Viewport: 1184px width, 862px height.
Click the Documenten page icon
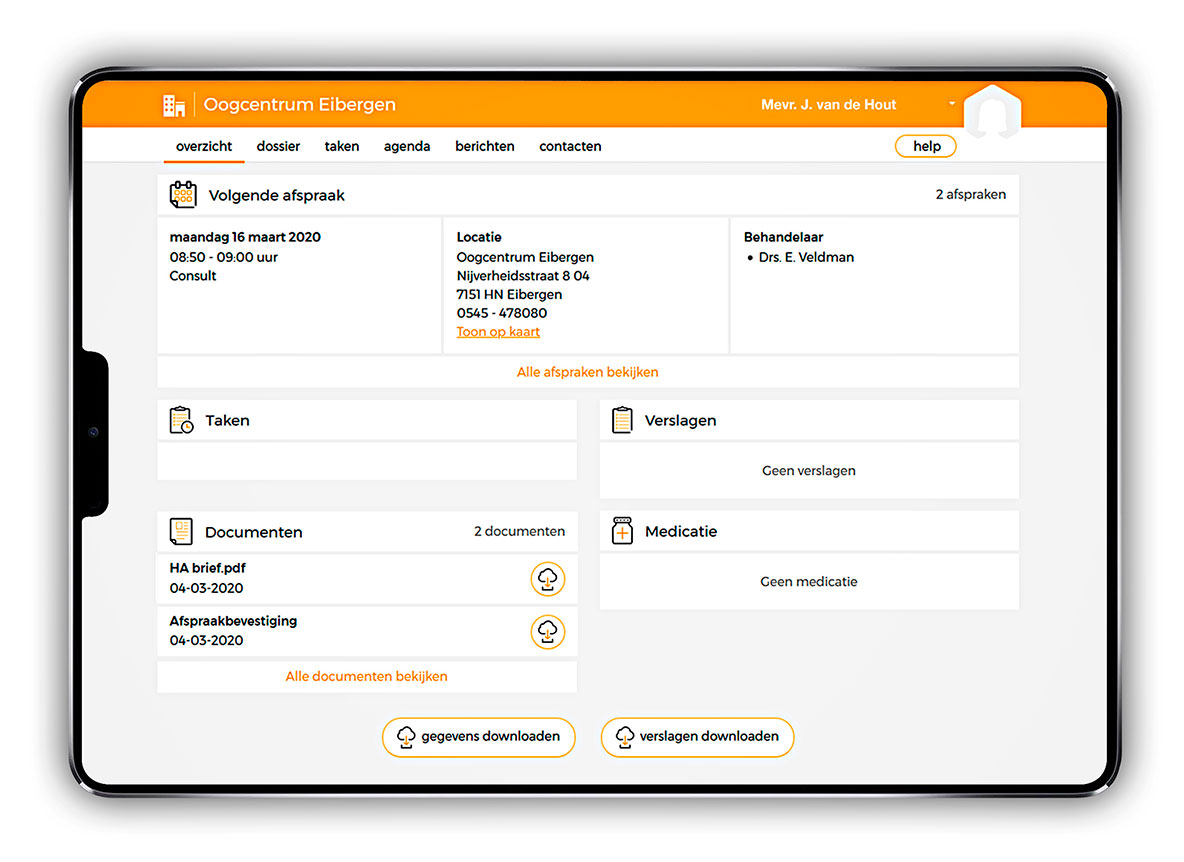point(181,532)
